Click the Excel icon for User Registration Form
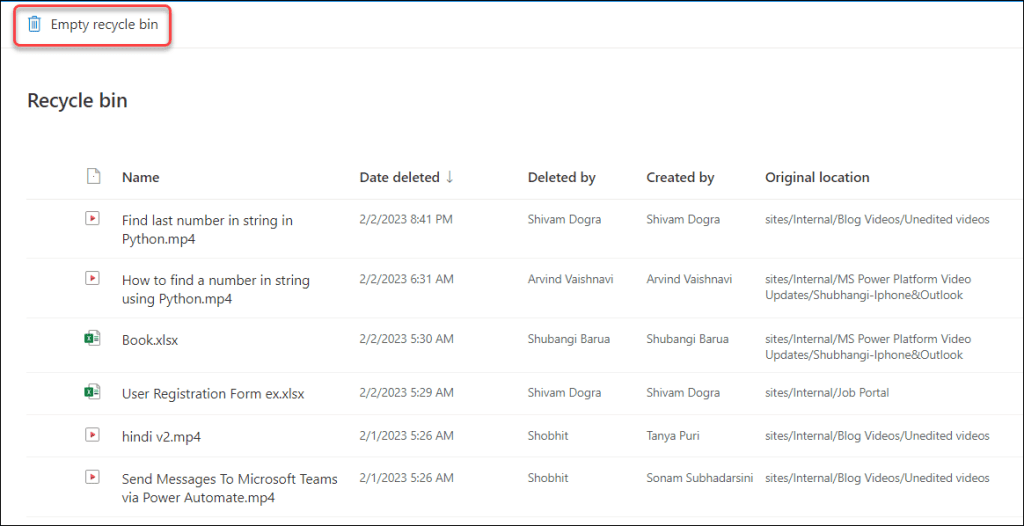Screen dimensions: 1024x526 (x=93, y=393)
